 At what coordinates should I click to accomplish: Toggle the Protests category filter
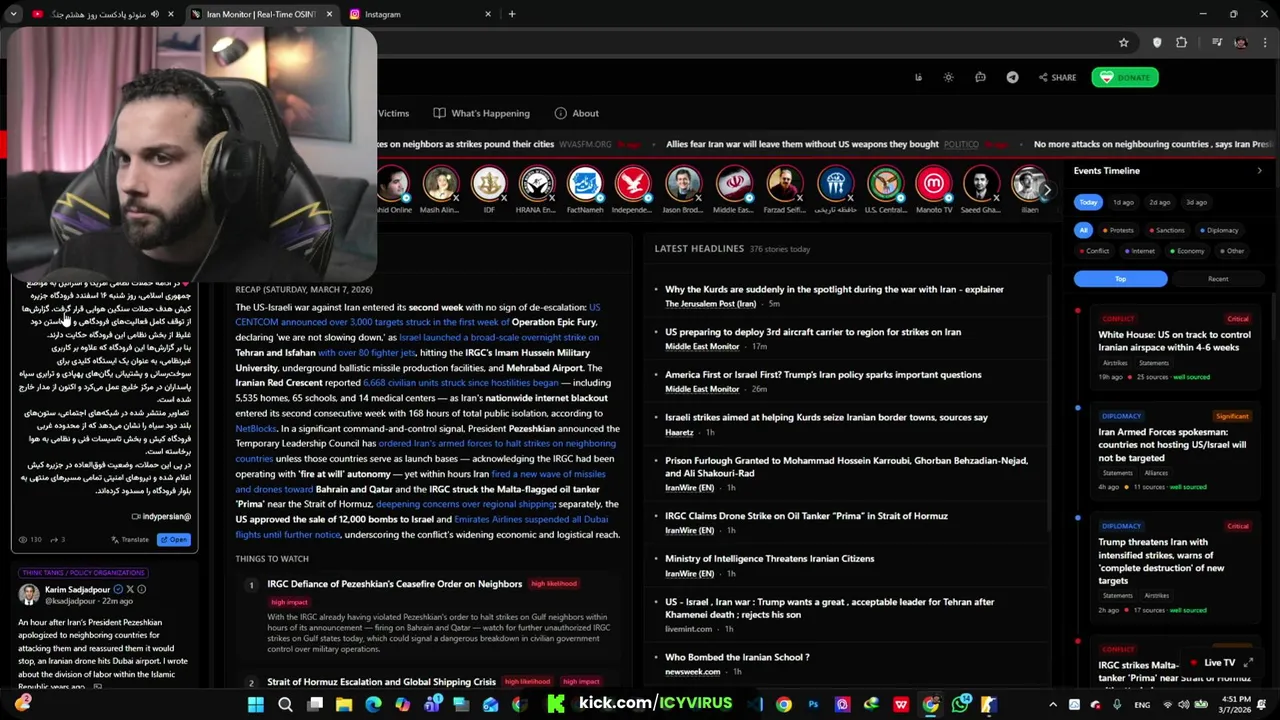[x=1117, y=230]
